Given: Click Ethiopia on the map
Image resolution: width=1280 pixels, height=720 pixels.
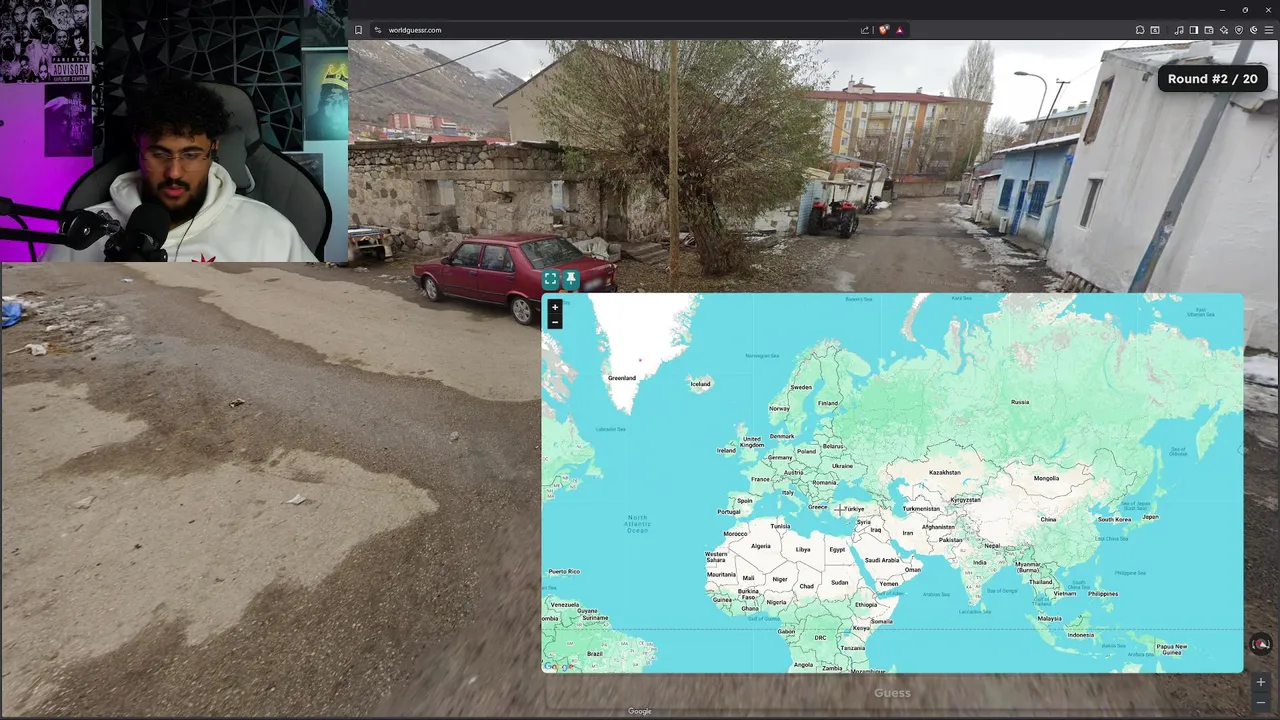Looking at the screenshot, I should (865, 604).
